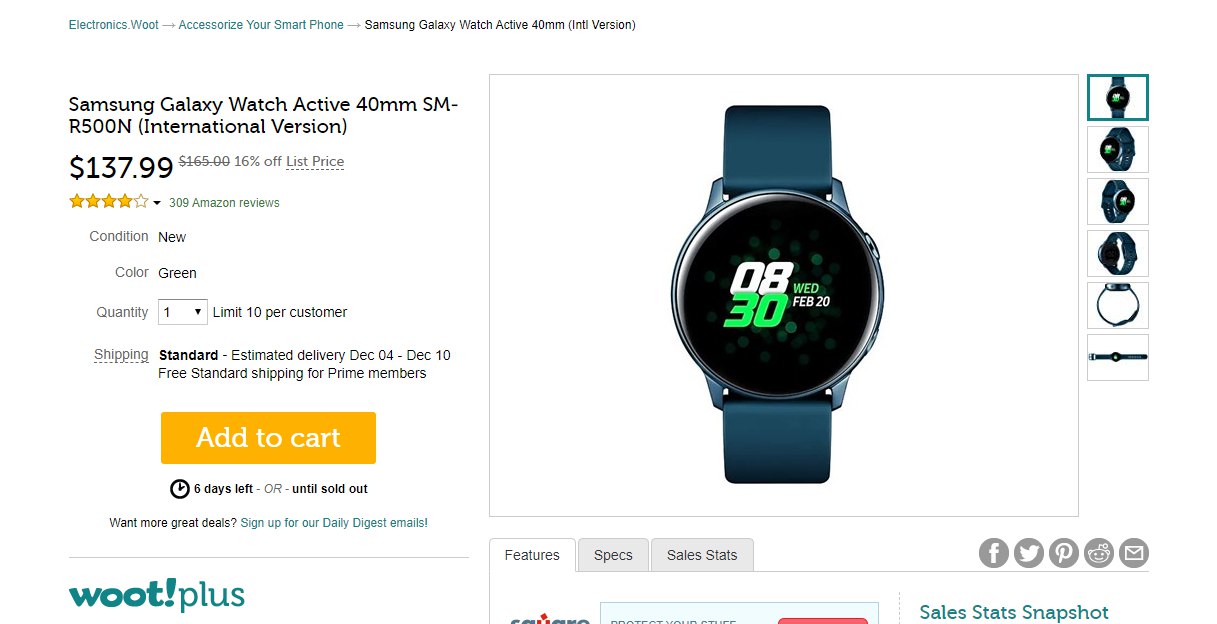This screenshot has height=624, width=1217.
Task: Go to Electronics.Woot breadcrumb
Action: click(114, 25)
